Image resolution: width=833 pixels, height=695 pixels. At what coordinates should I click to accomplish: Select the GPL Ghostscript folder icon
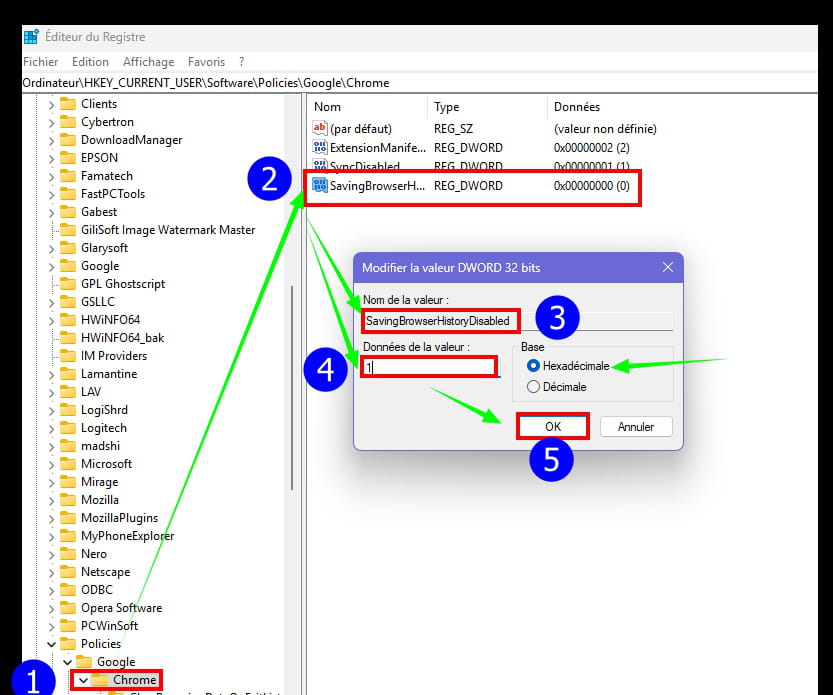coord(67,284)
